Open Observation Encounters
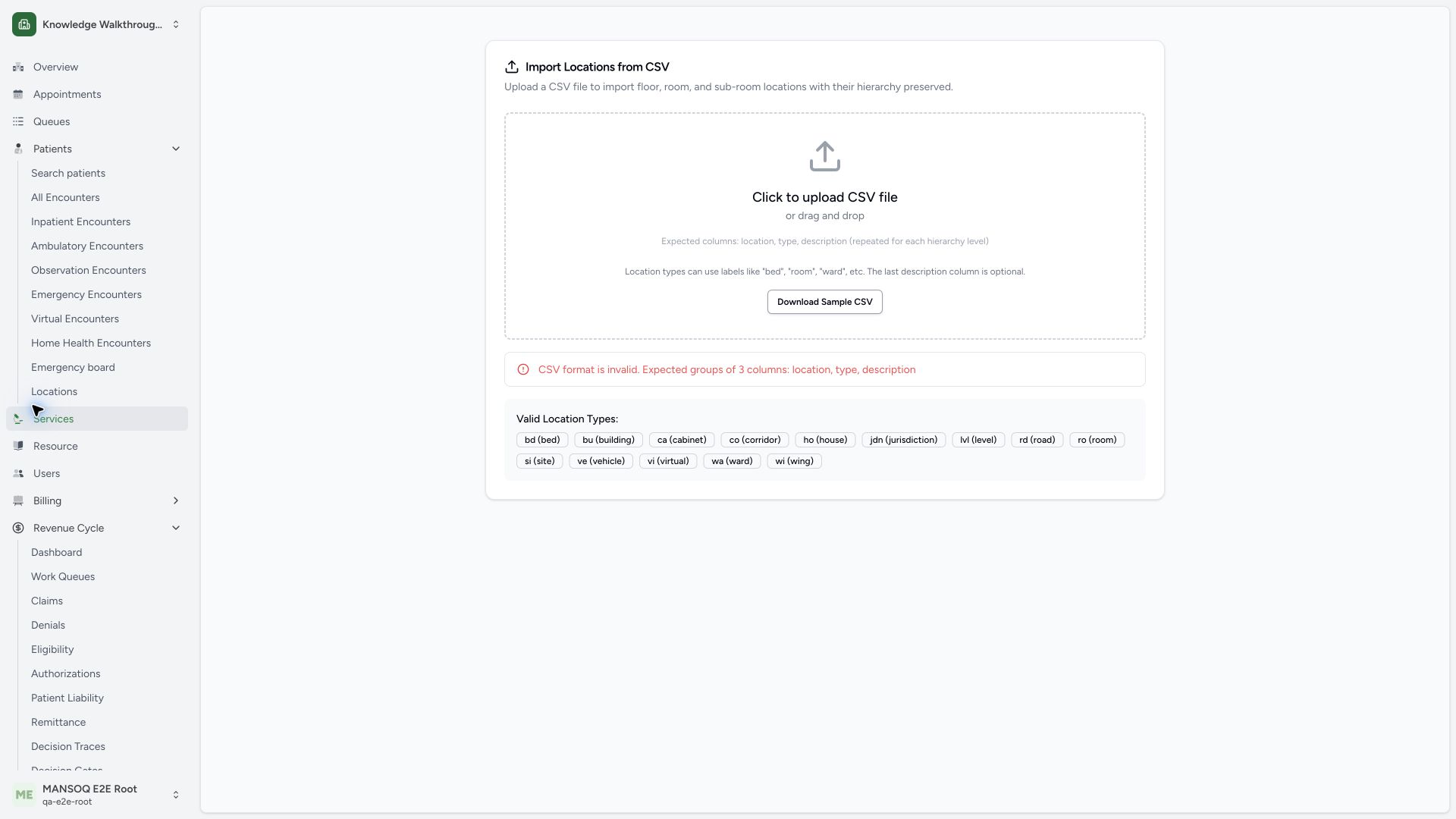Image resolution: width=1456 pixels, height=819 pixels. pos(89,270)
